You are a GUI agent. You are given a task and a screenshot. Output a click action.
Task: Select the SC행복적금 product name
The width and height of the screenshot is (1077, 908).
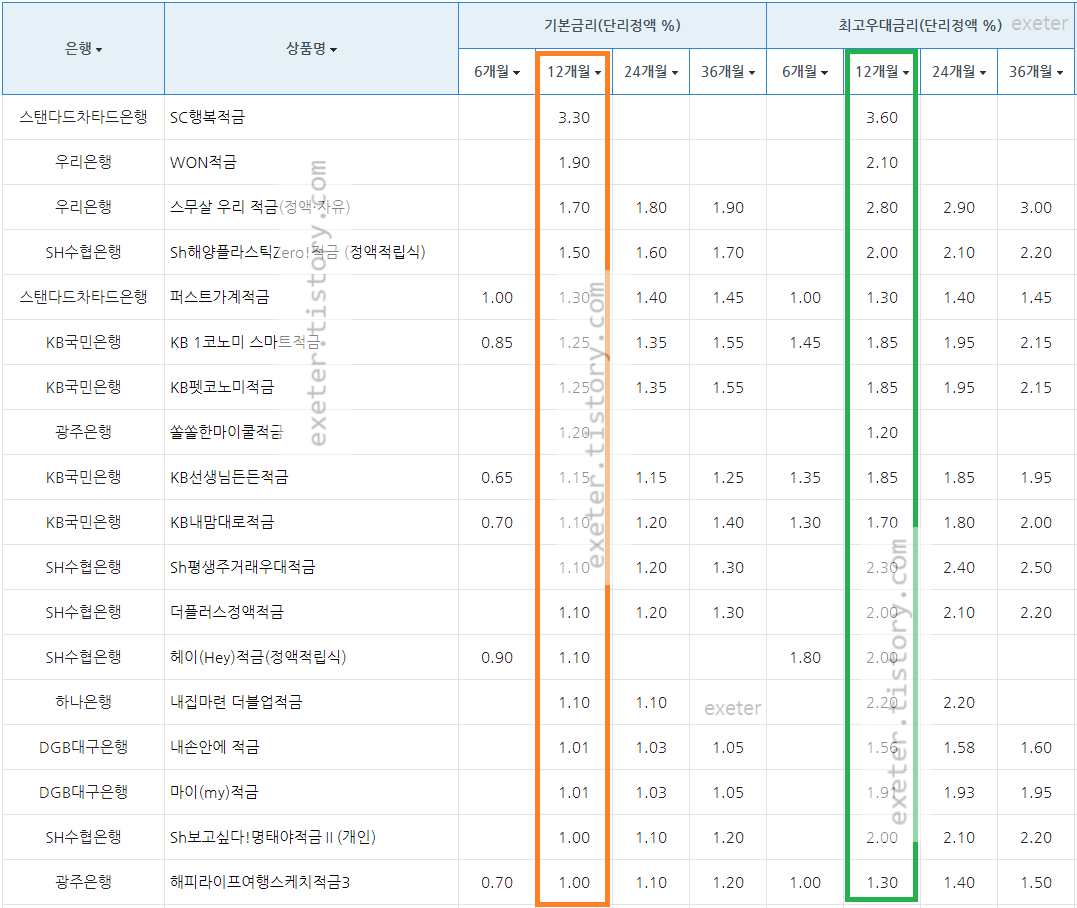(207, 117)
